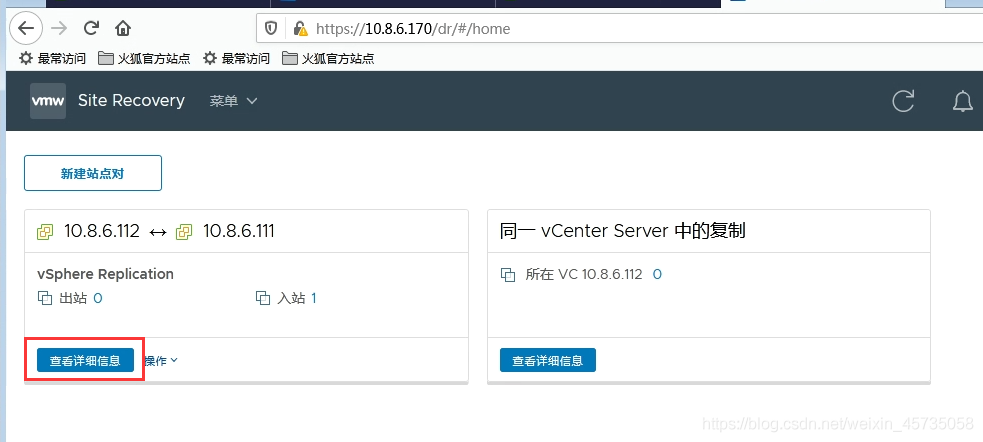This screenshot has width=983, height=442.
Task: Expand the 操作 actions dropdown
Action: [x=161, y=360]
